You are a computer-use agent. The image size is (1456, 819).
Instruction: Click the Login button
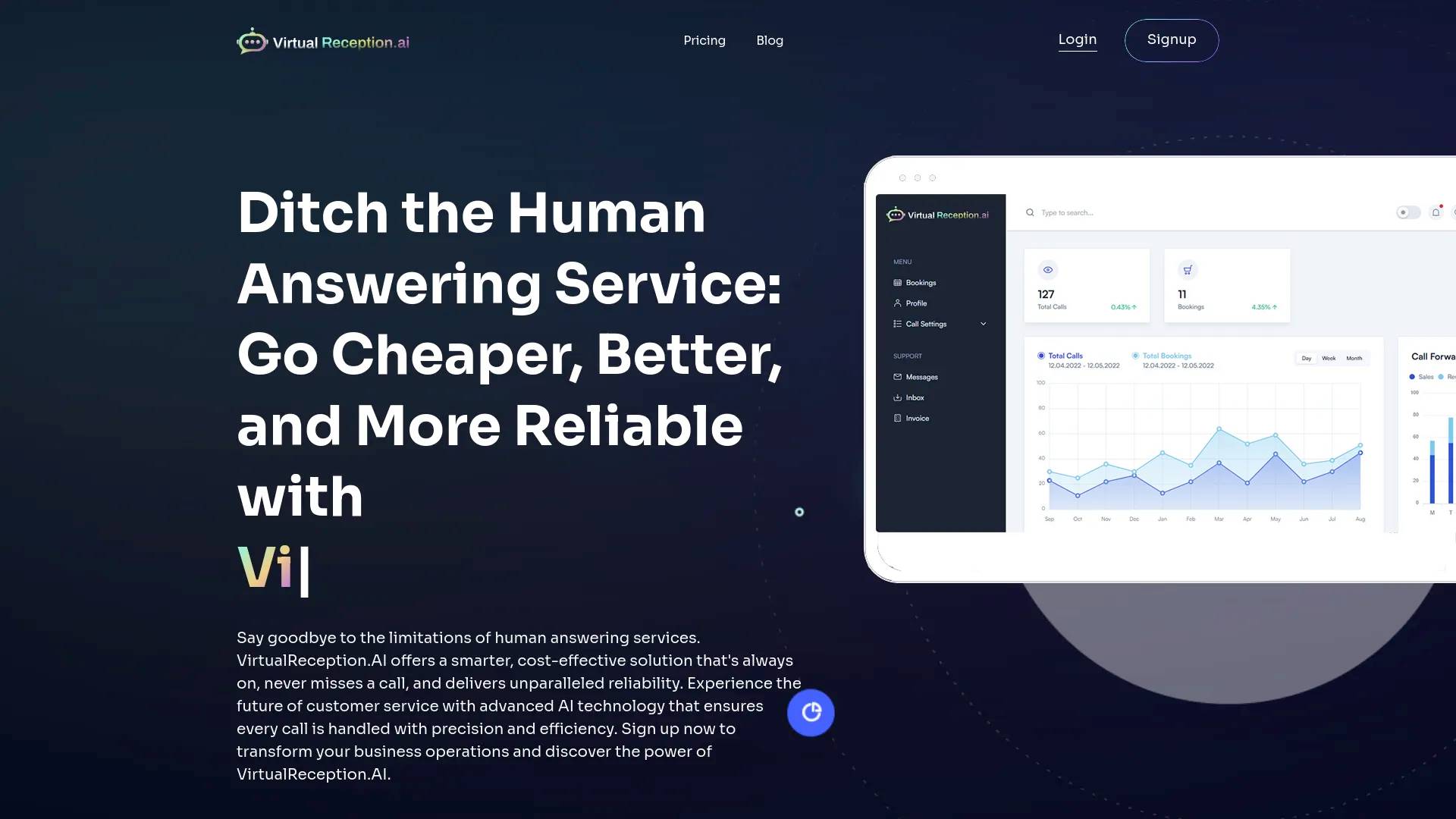pos(1077,40)
